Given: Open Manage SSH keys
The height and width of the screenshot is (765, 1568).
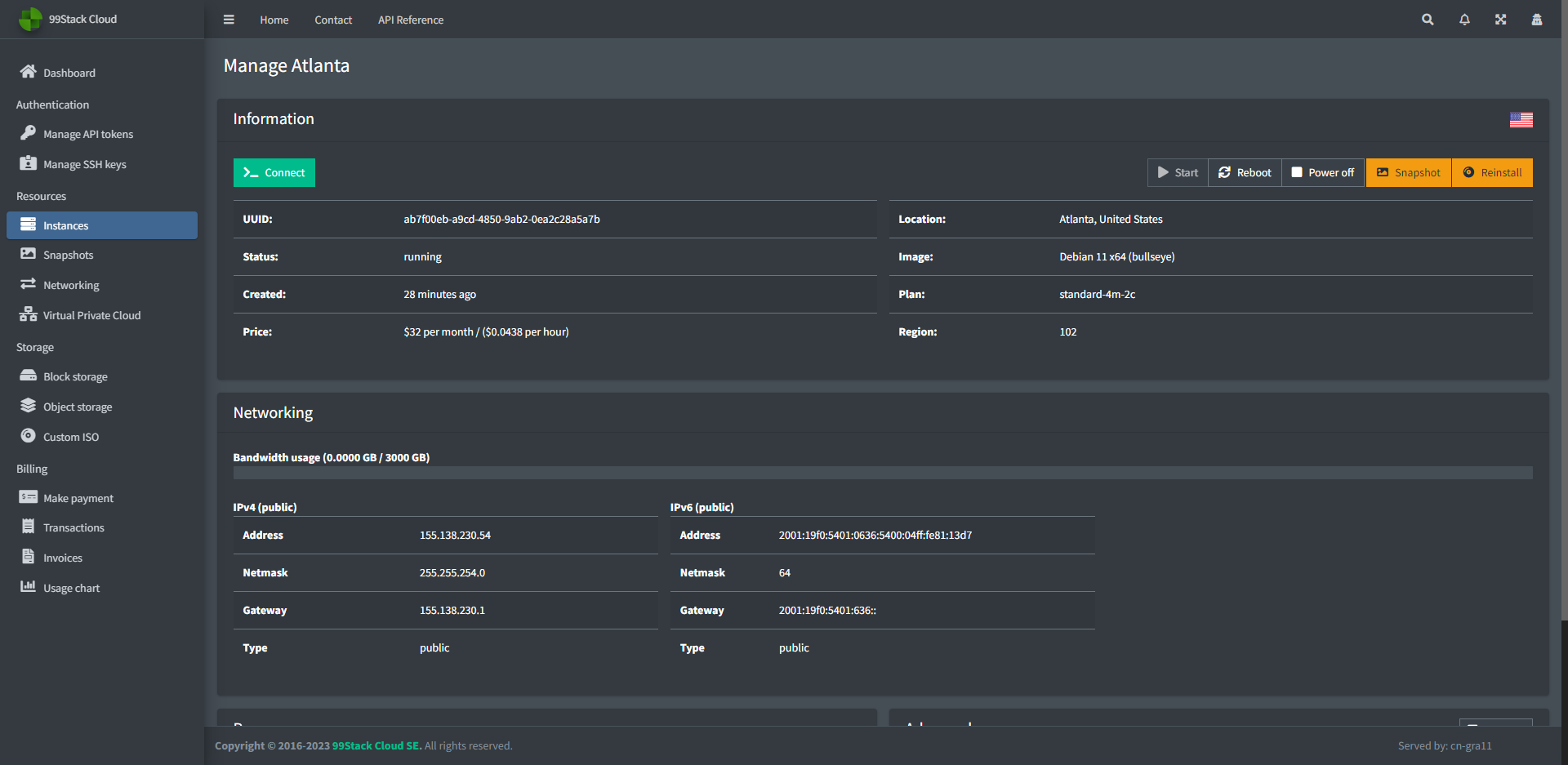Looking at the screenshot, I should click(x=102, y=164).
